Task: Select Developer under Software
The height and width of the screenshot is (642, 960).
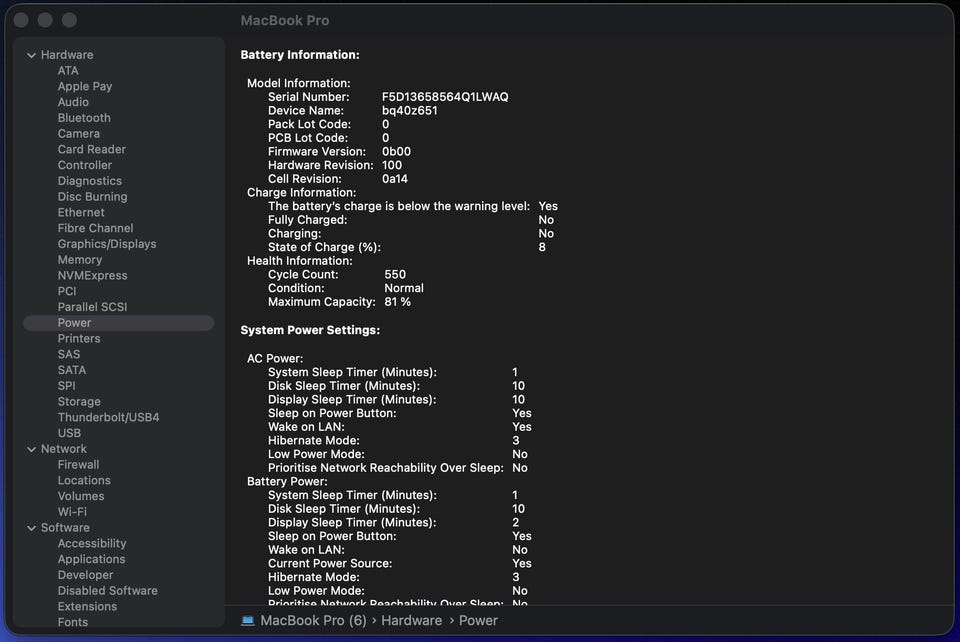Action: coord(85,575)
